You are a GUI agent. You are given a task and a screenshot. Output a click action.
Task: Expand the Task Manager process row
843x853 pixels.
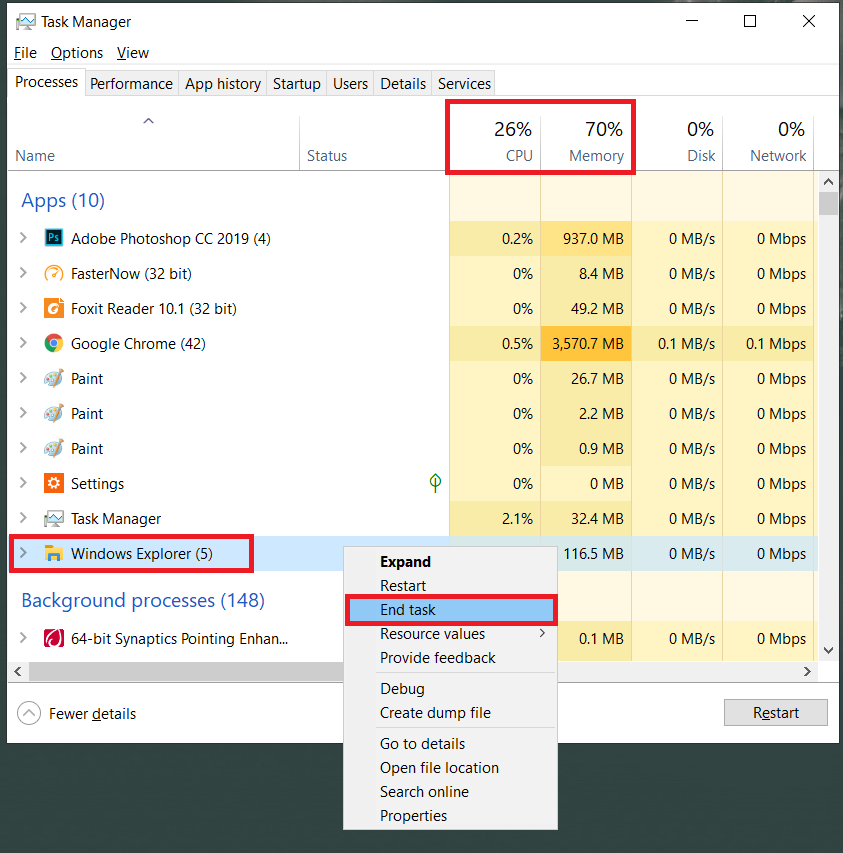[23, 518]
